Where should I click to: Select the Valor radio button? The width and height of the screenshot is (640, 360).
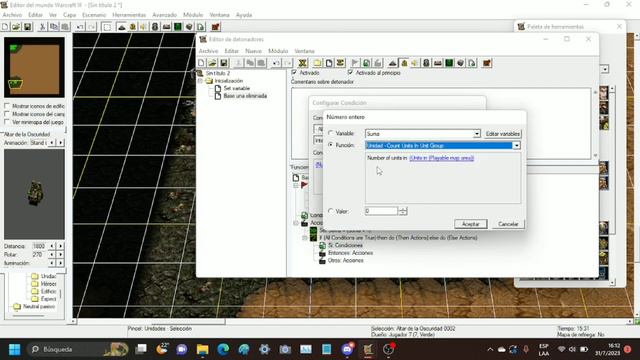click(x=331, y=211)
